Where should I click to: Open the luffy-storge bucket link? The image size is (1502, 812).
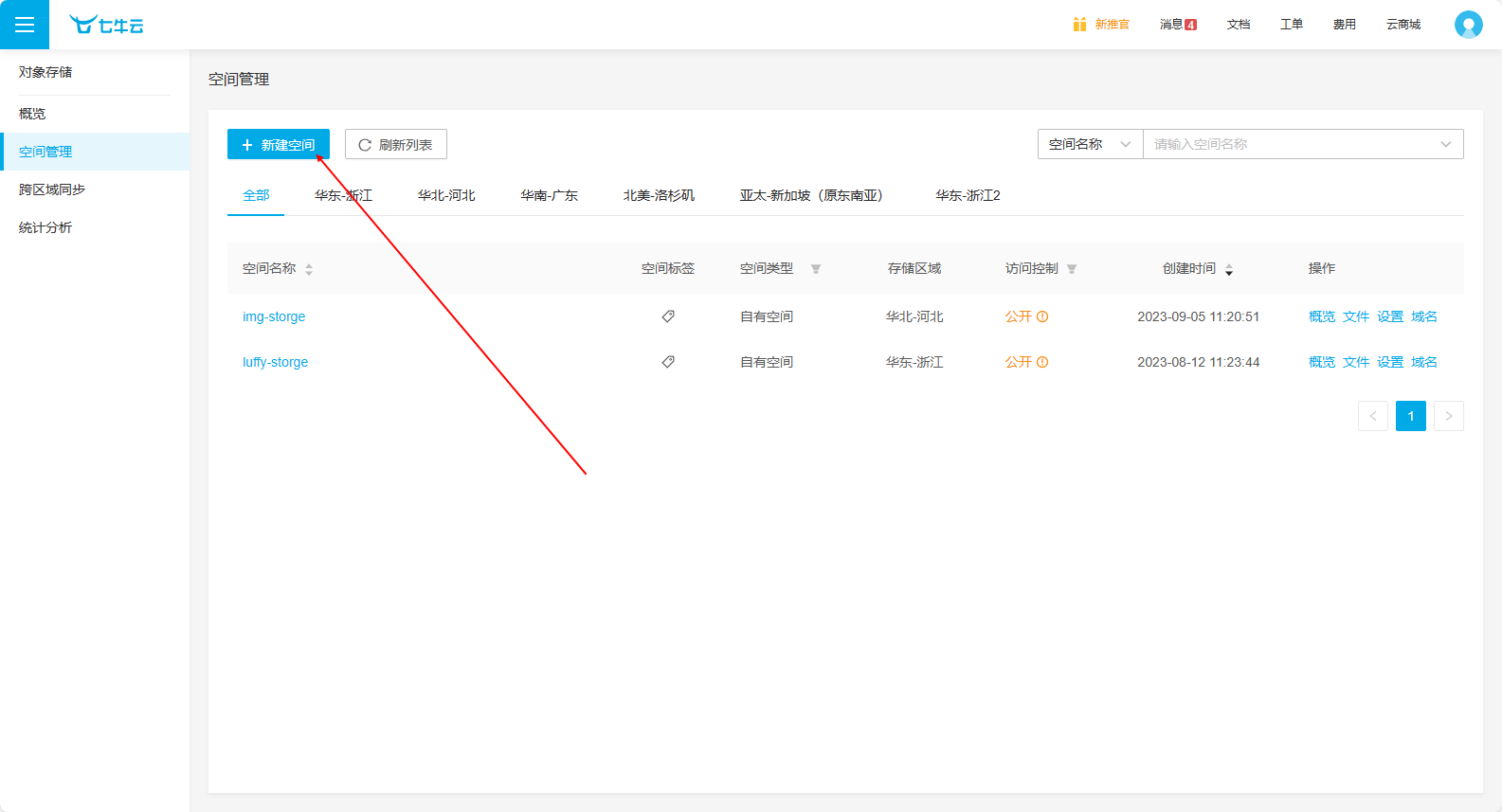[x=276, y=362]
